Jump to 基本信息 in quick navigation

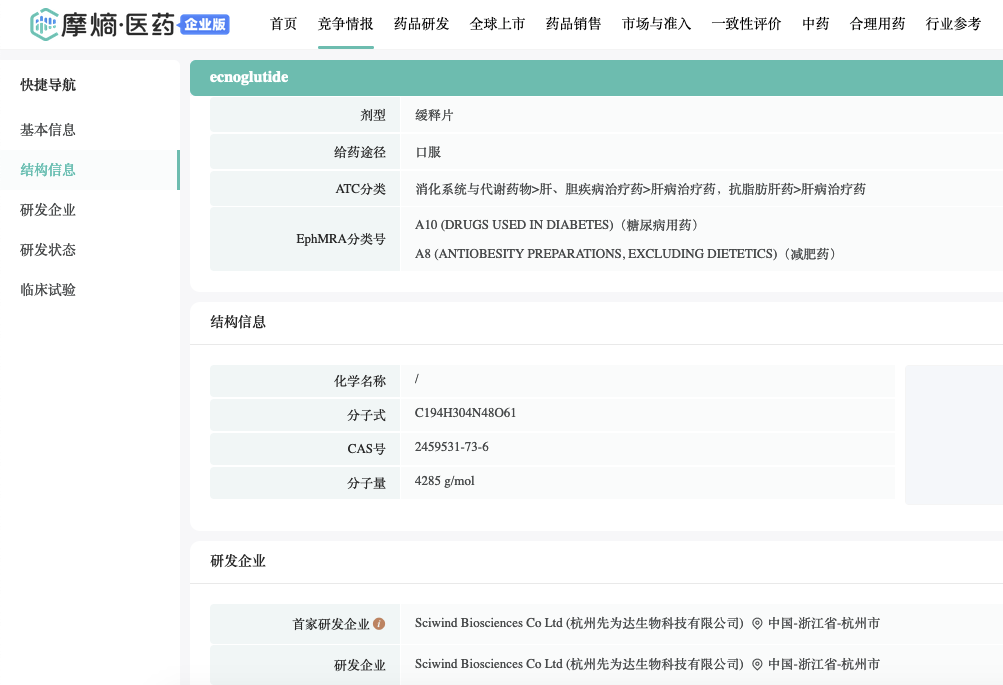point(48,130)
